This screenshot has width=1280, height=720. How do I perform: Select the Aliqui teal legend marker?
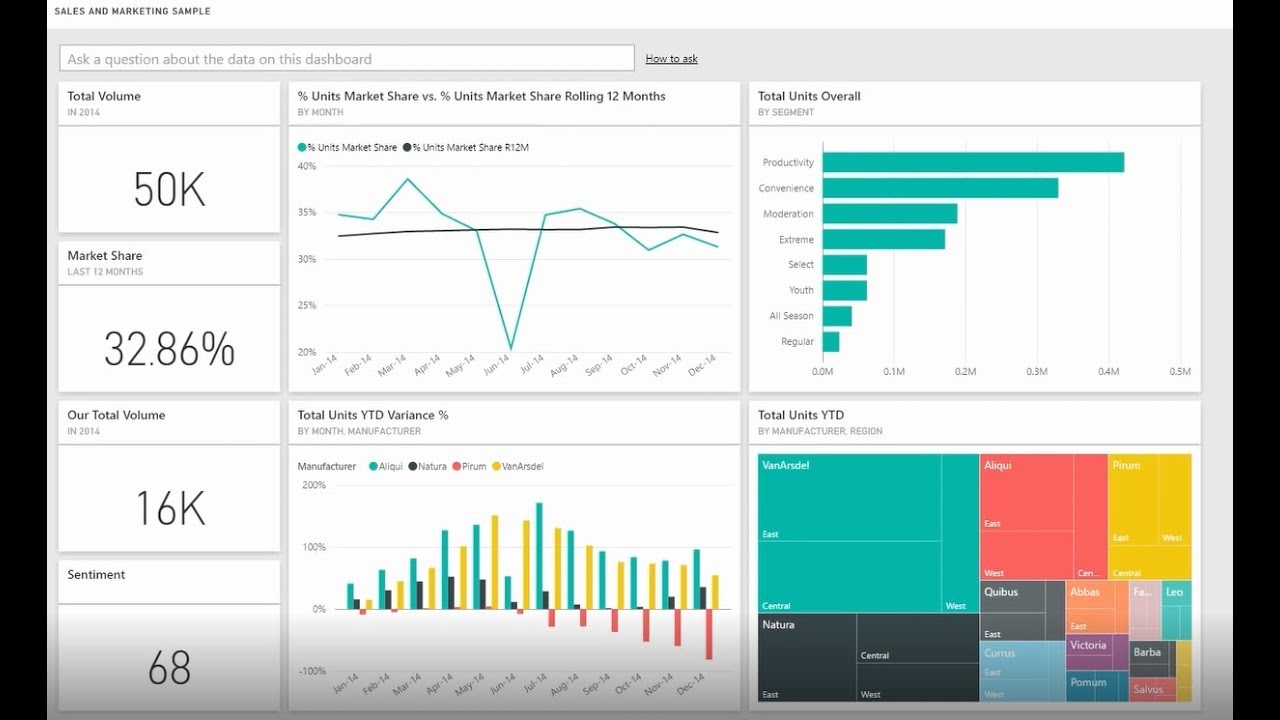373,467
